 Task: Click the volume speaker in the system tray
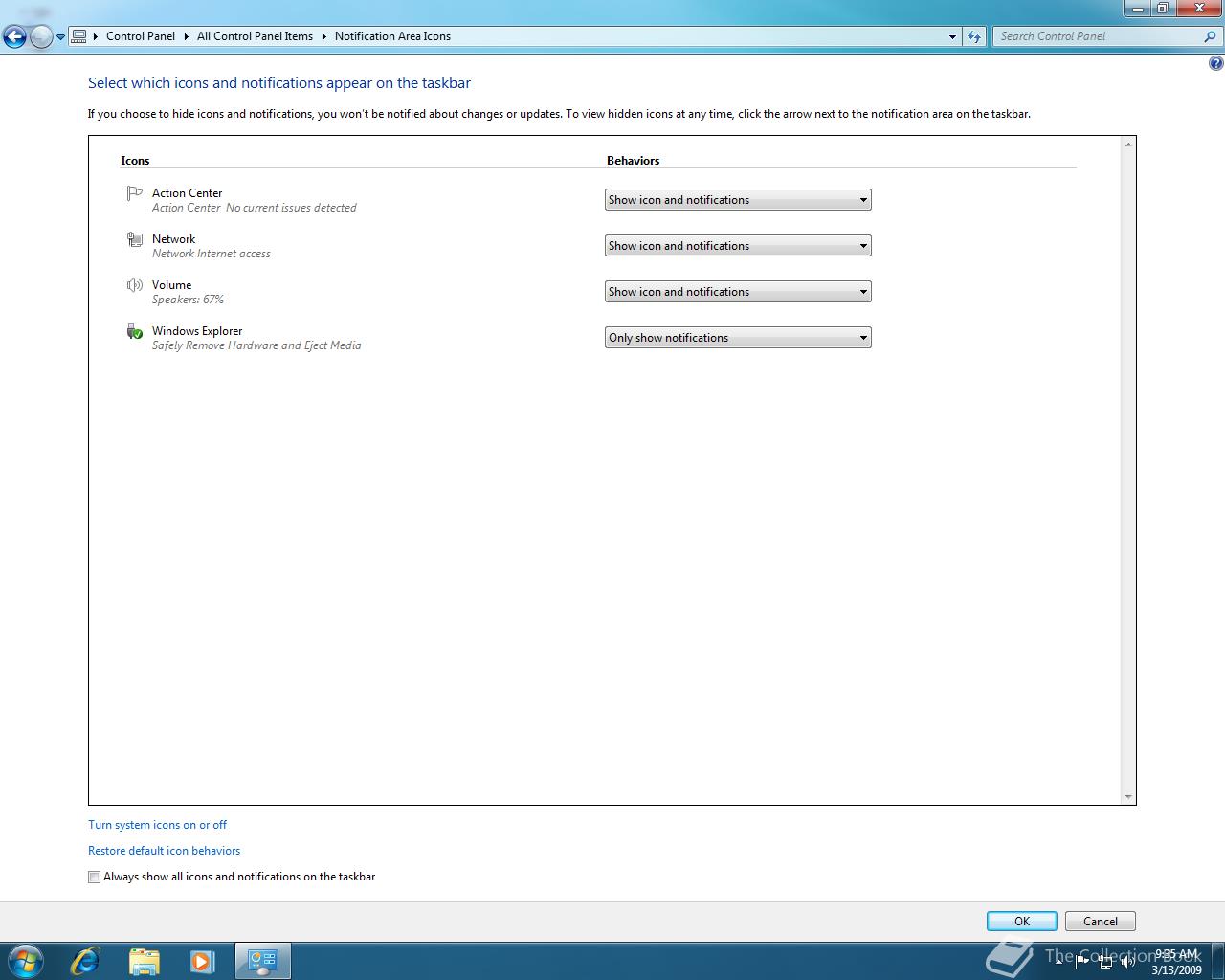tap(1128, 961)
